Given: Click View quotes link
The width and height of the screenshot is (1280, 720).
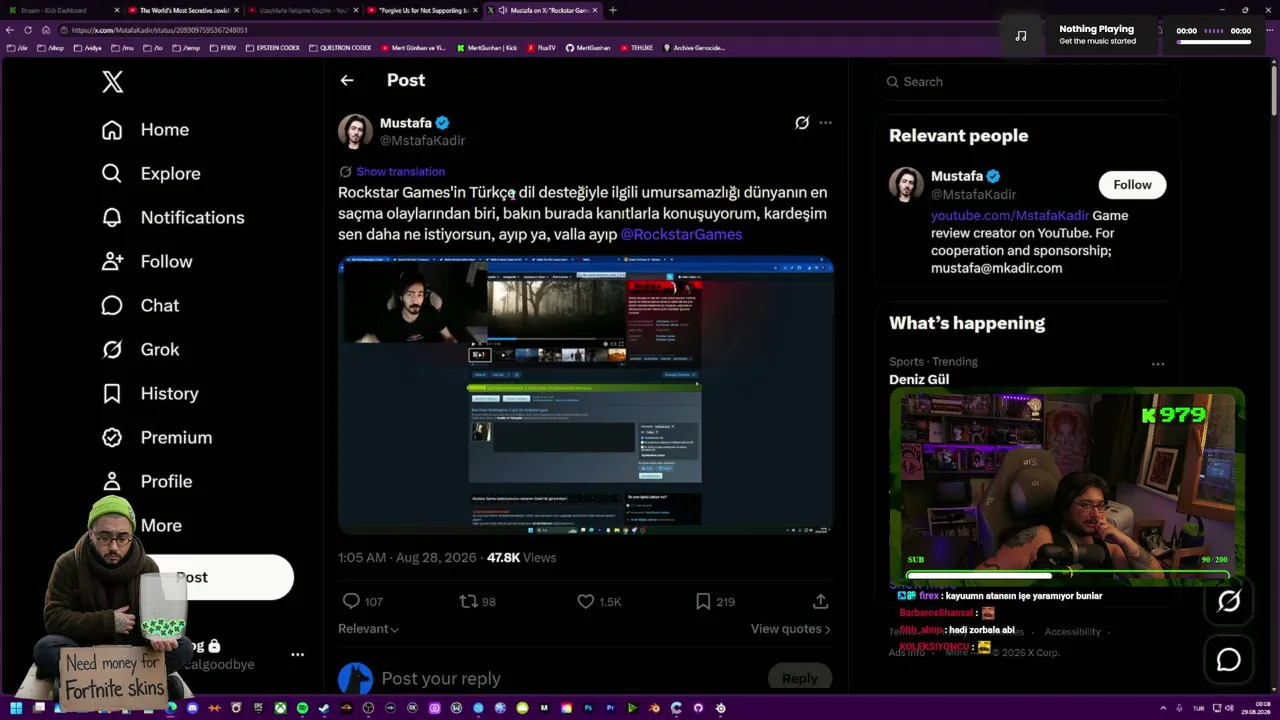Looking at the screenshot, I should coord(791,629).
